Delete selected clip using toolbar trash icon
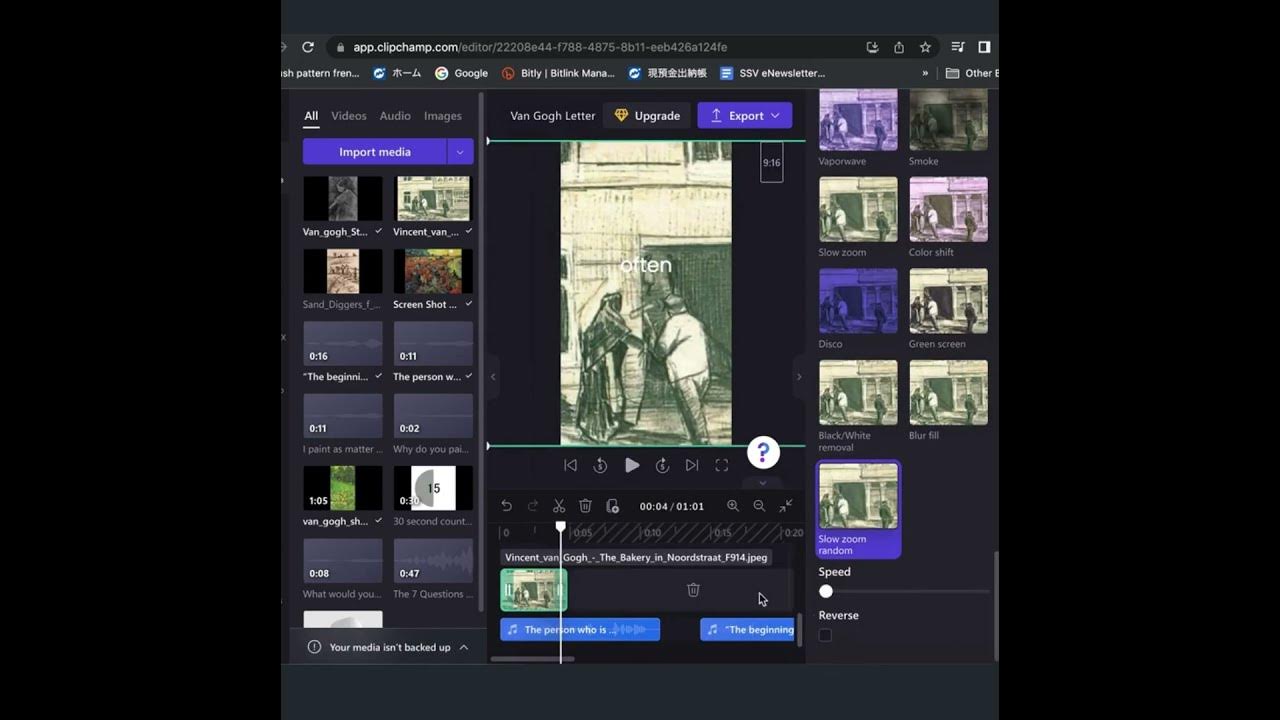Viewport: 1280px width, 720px height. coord(586,506)
